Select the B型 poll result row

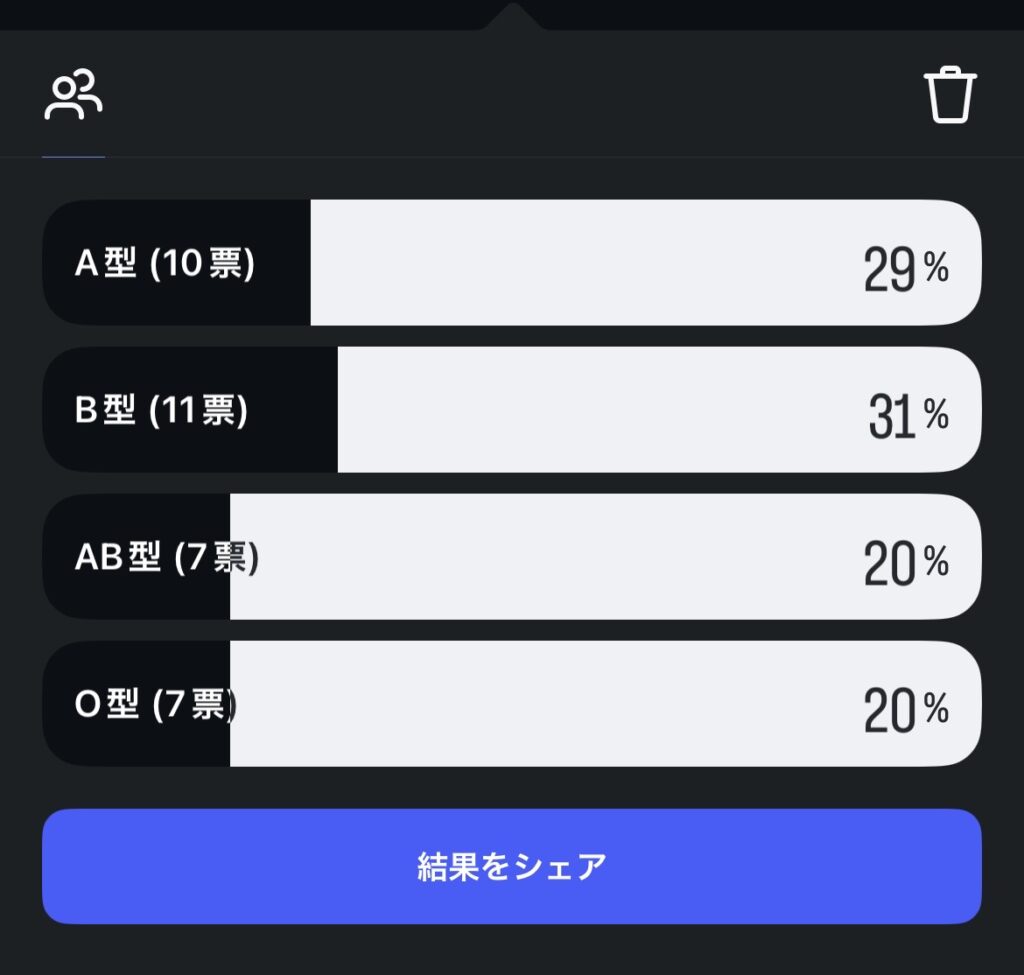click(511, 410)
